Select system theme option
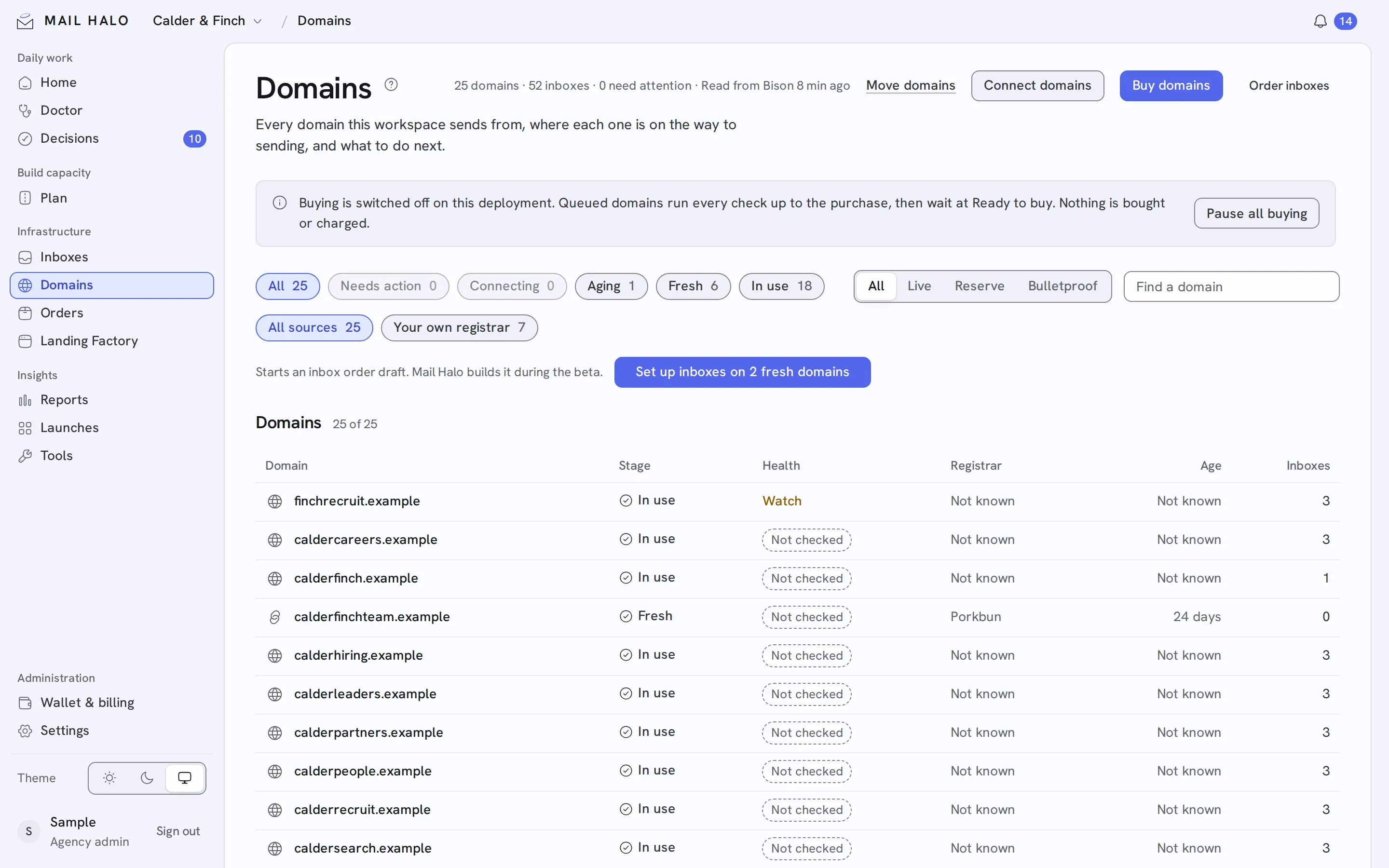The height and width of the screenshot is (868, 1389). point(185,778)
